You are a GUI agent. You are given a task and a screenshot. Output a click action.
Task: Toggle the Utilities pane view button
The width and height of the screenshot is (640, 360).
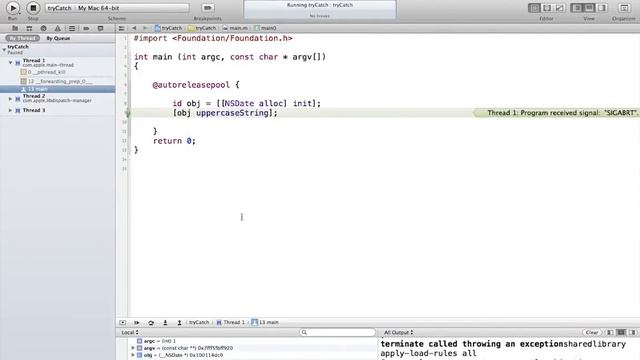pos(602,8)
